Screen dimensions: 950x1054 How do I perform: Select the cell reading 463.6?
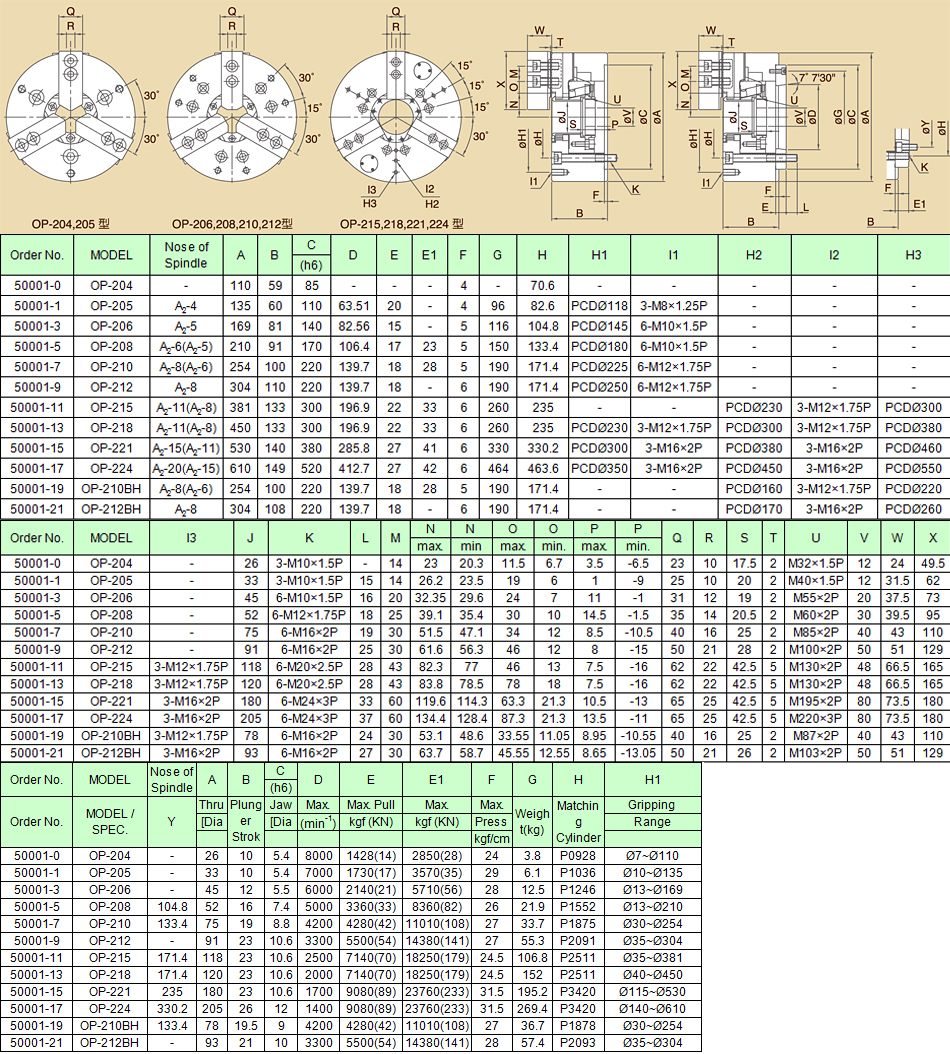pos(542,469)
